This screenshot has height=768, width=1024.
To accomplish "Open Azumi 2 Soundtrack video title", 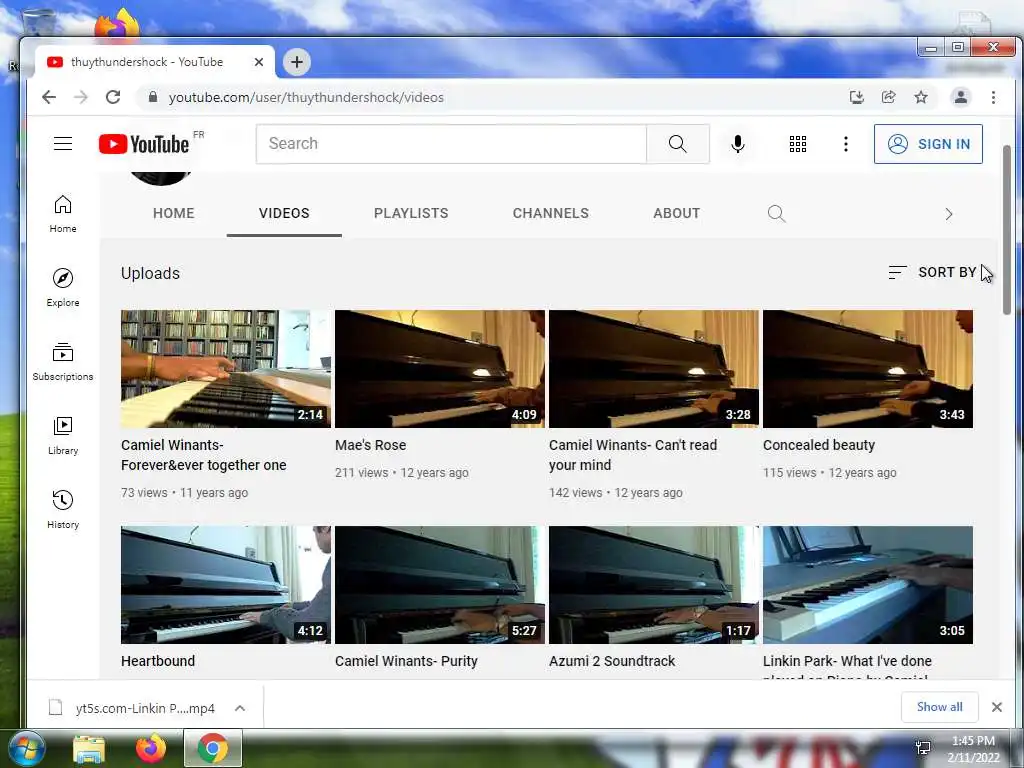I will 612,661.
